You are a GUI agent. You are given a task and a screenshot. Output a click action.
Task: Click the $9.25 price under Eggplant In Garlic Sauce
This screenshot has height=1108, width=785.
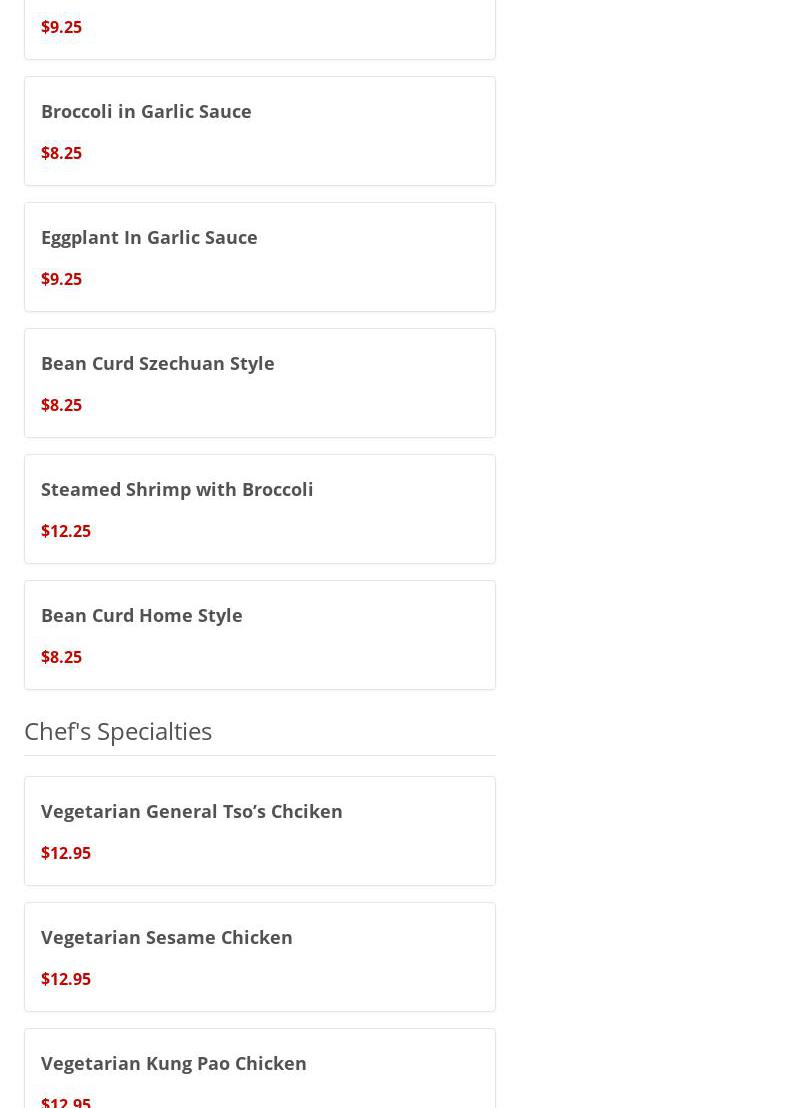(61, 279)
